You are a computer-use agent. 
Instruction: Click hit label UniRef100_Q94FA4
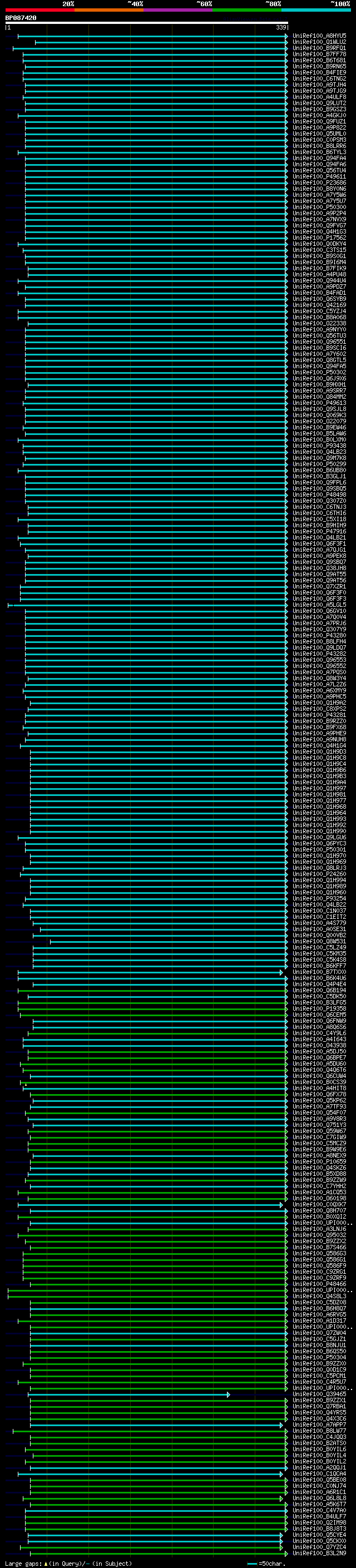[319, 159]
